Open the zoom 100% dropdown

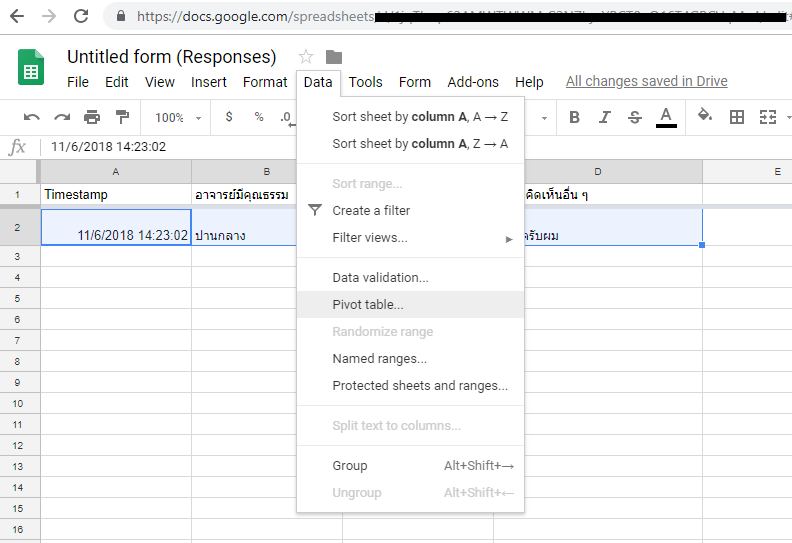177,118
